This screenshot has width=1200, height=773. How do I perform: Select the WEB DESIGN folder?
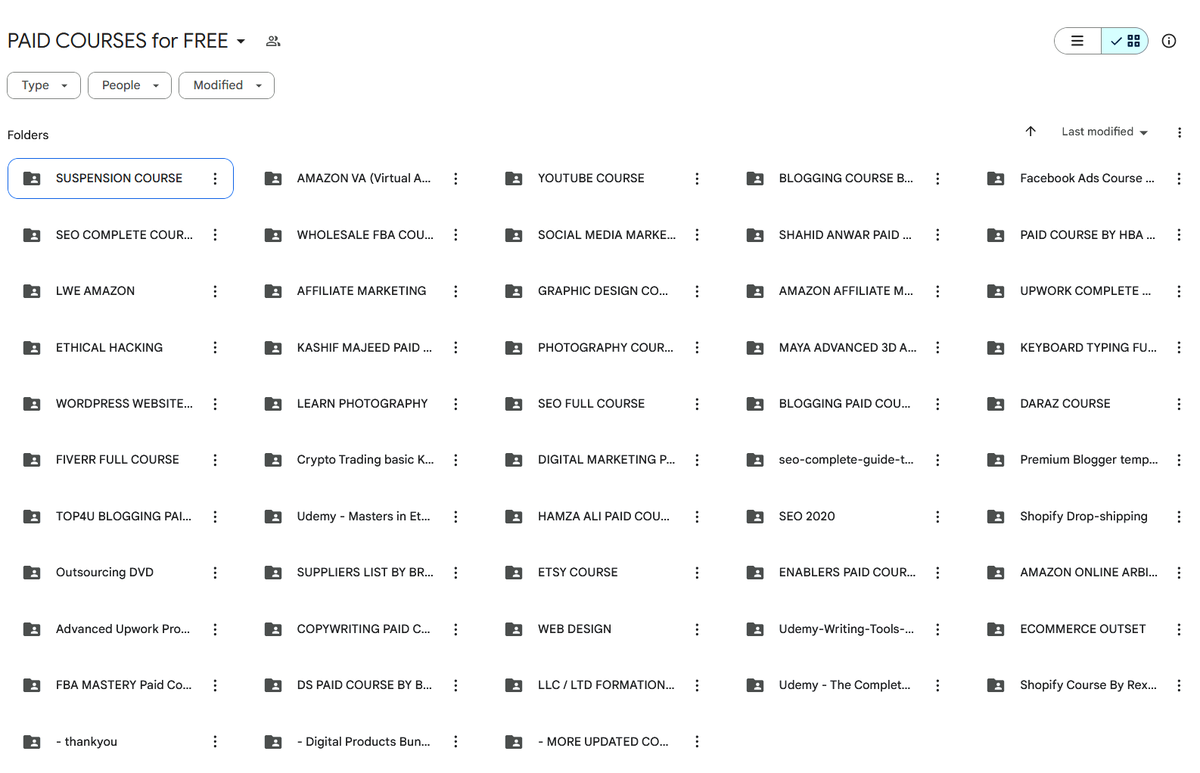(x=602, y=629)
